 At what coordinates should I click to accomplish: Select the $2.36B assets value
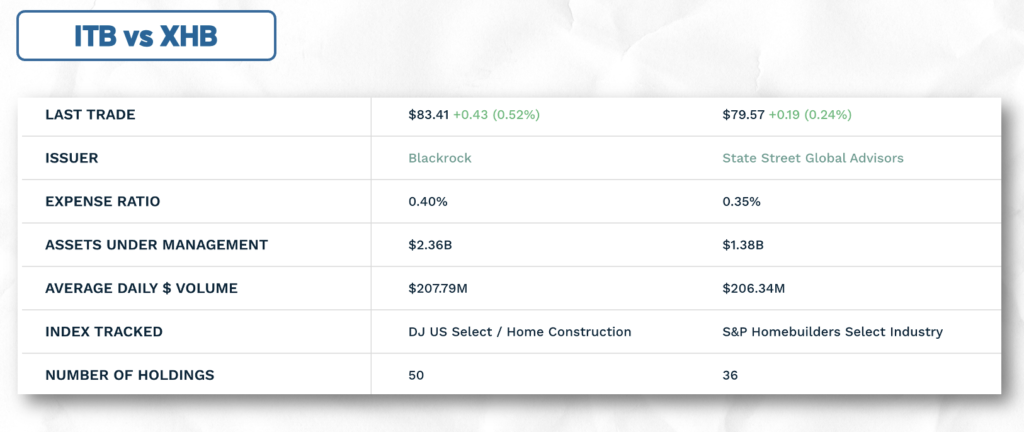[428, 245]
